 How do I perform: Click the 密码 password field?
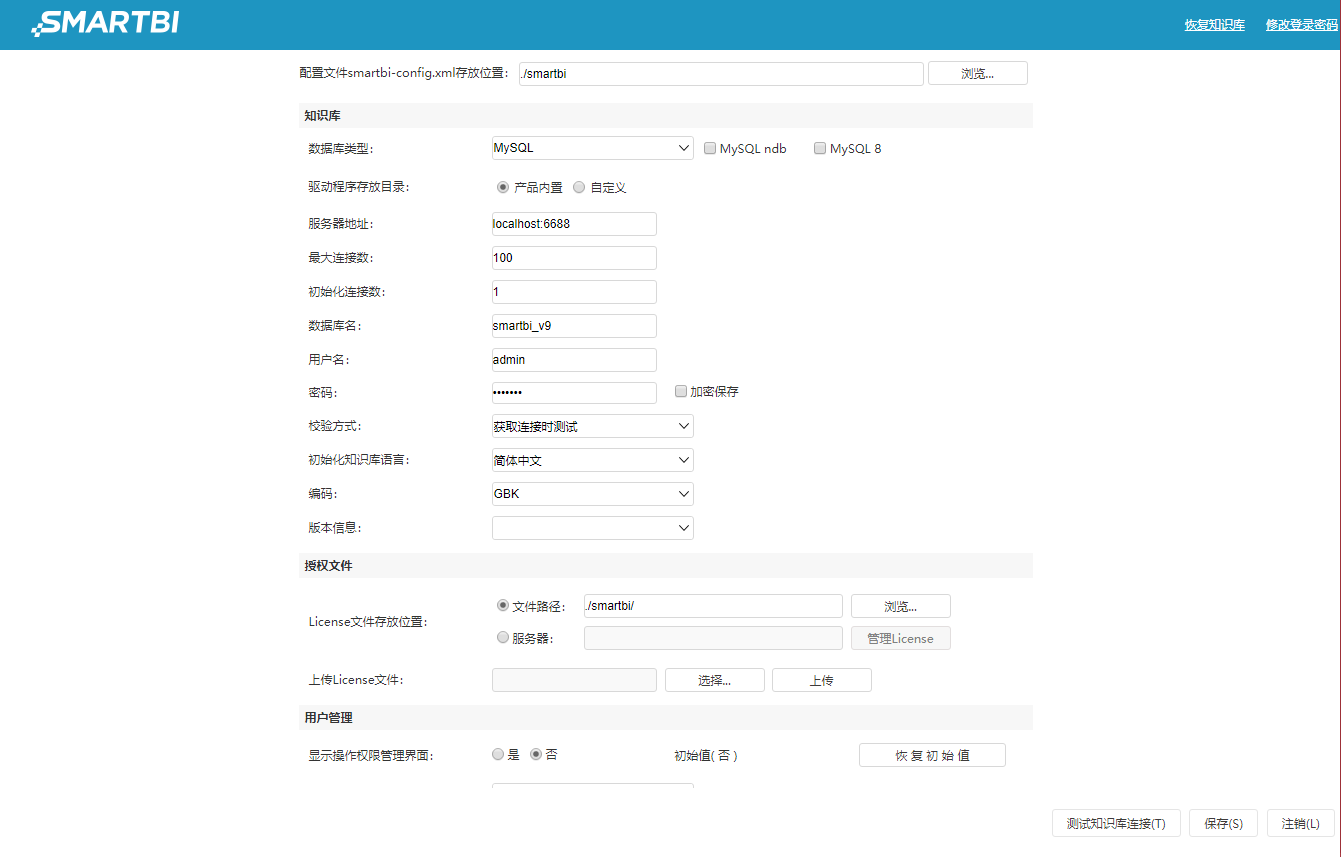point(574,393)
